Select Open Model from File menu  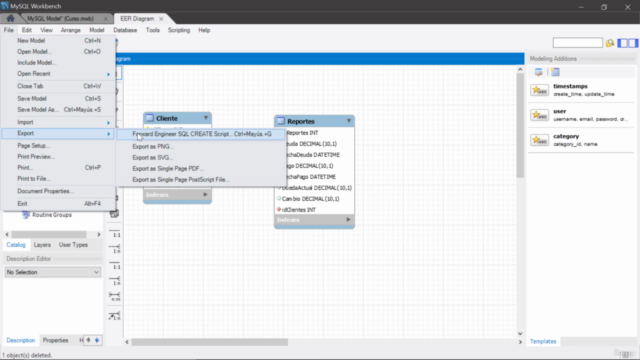[58, 52]
